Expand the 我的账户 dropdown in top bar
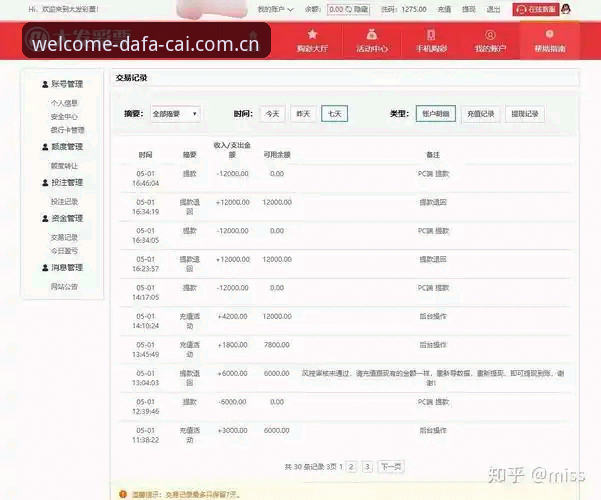This screenshot has width=601, height=500. click(x=275, y=9)
